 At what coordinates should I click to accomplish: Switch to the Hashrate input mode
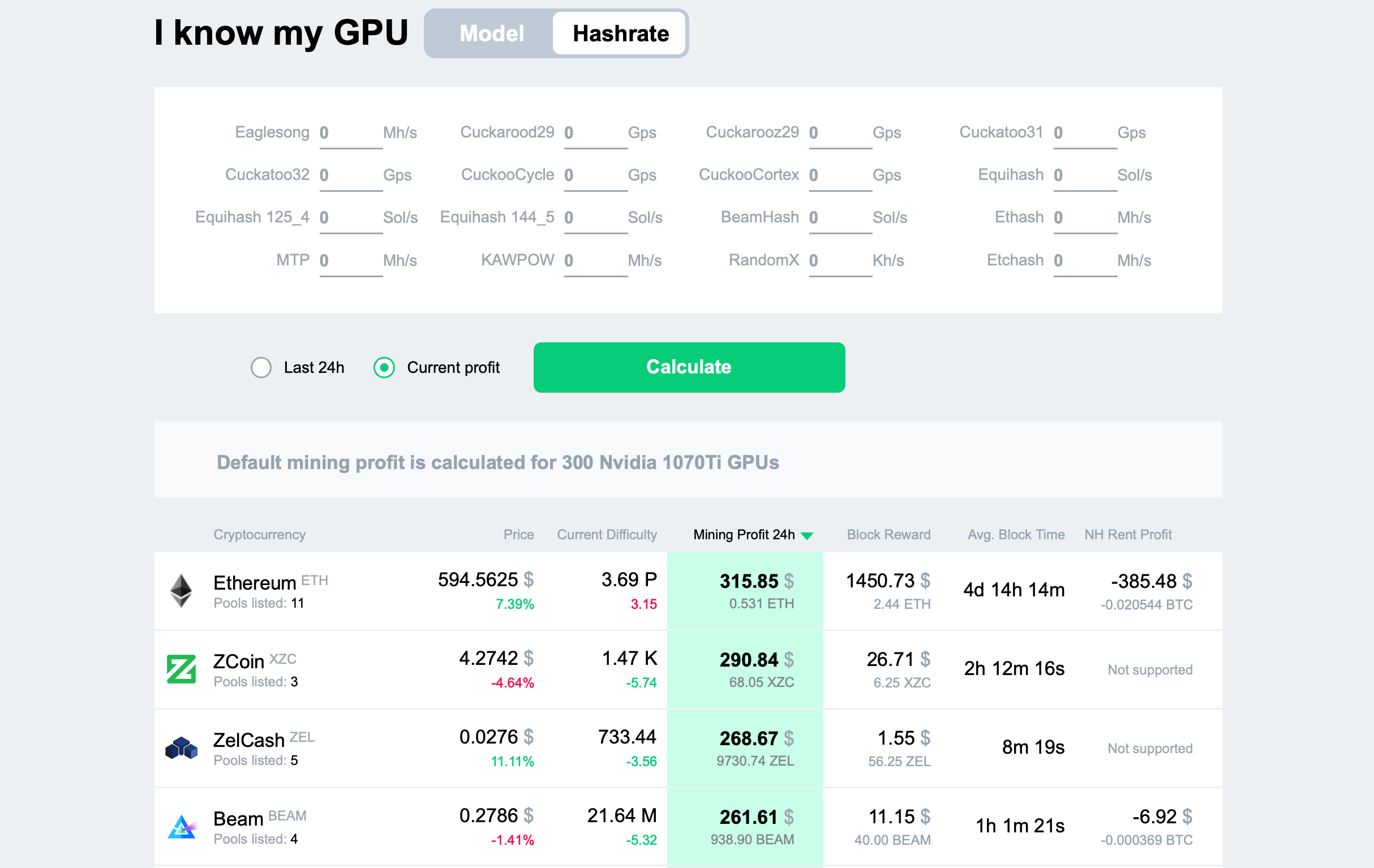pos(620,33)
